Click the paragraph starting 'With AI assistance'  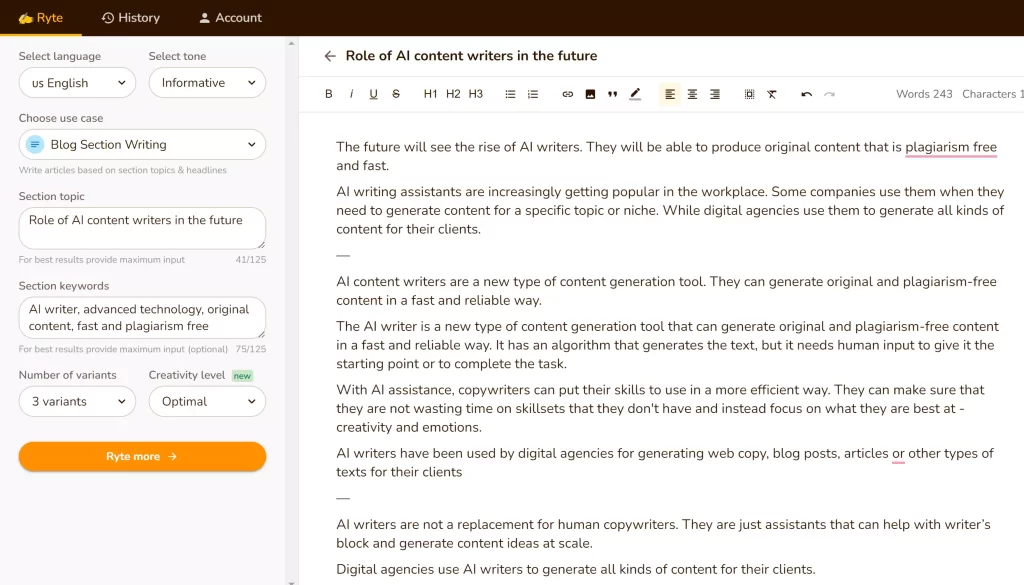(660, 409)
